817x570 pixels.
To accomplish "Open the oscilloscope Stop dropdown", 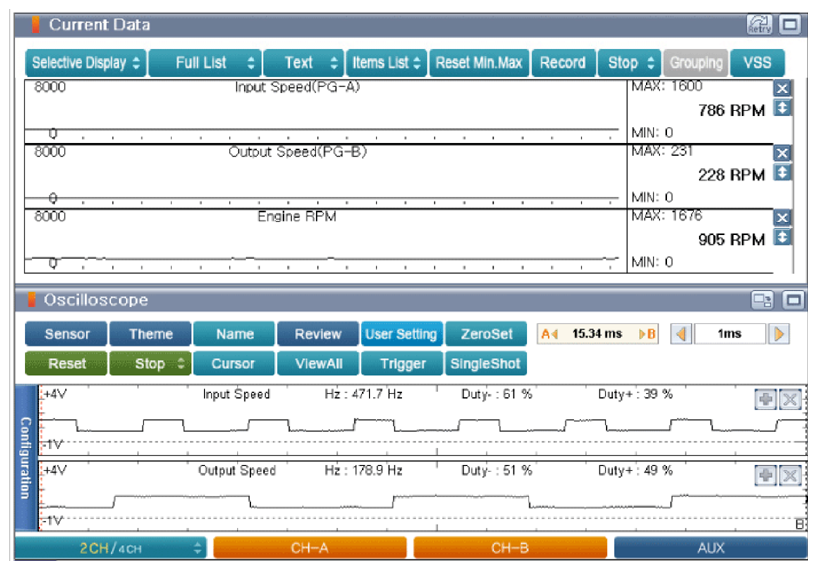I will pyautogui.click(x=150, y=363).
